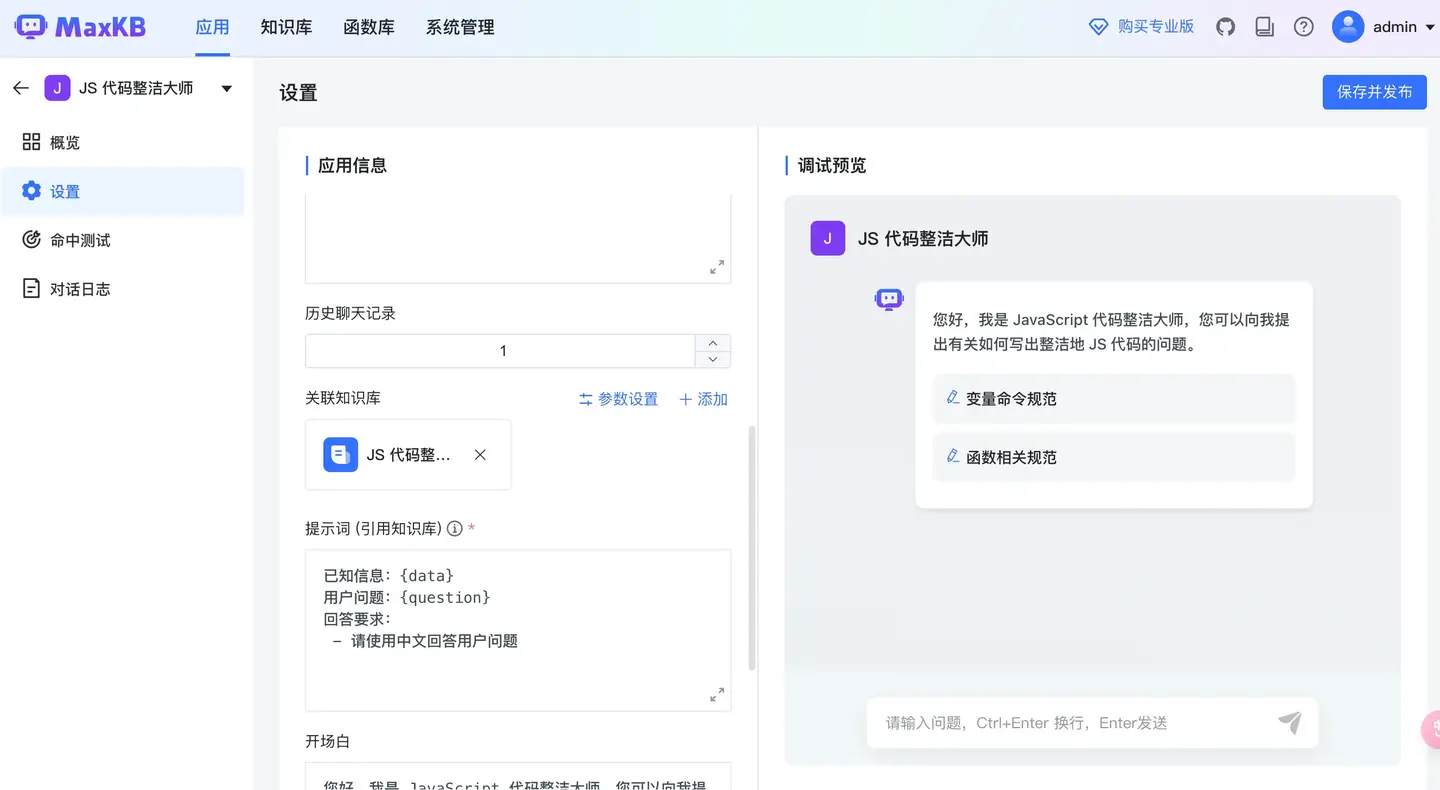Click the pencil icon on 函数相关规范
This screenshot has height=790, width=1440.
click(951, 457)
